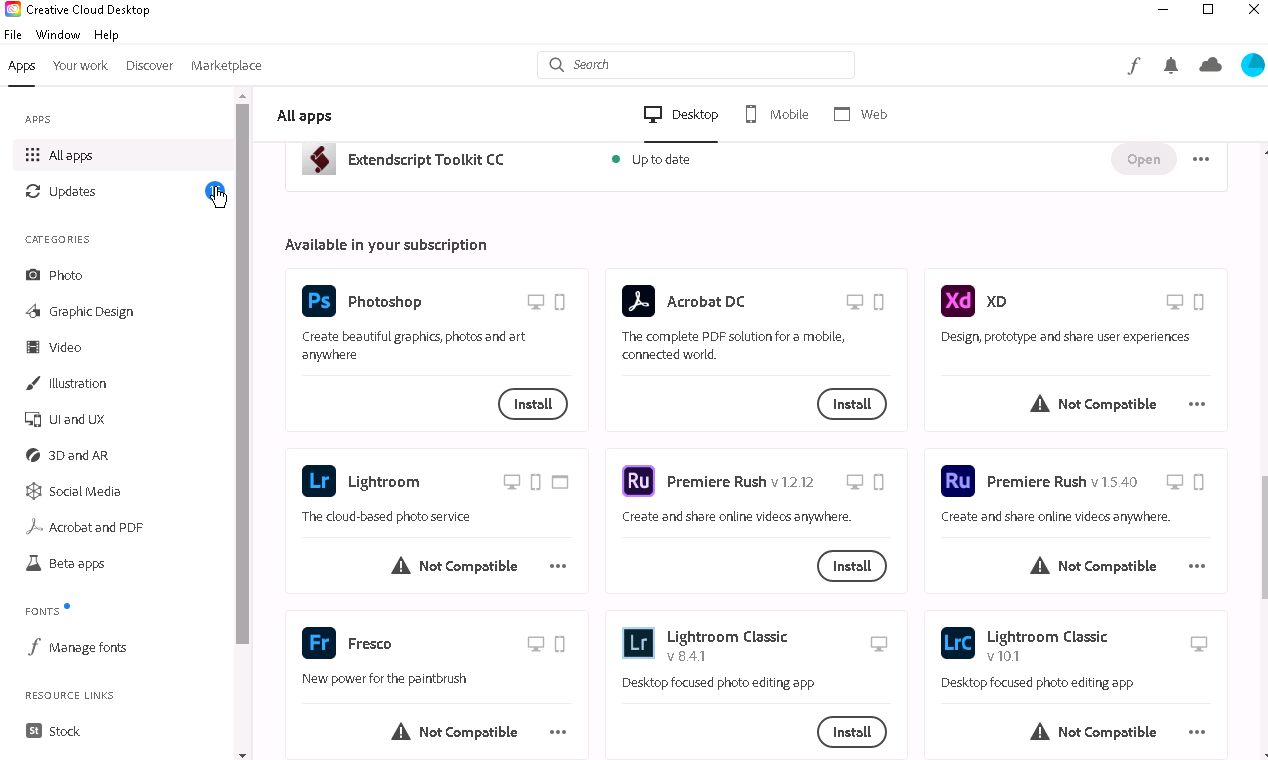This screenshot has width=1268, height=760.
Task: Open the notifications bell
Action: click(1171, 65)
